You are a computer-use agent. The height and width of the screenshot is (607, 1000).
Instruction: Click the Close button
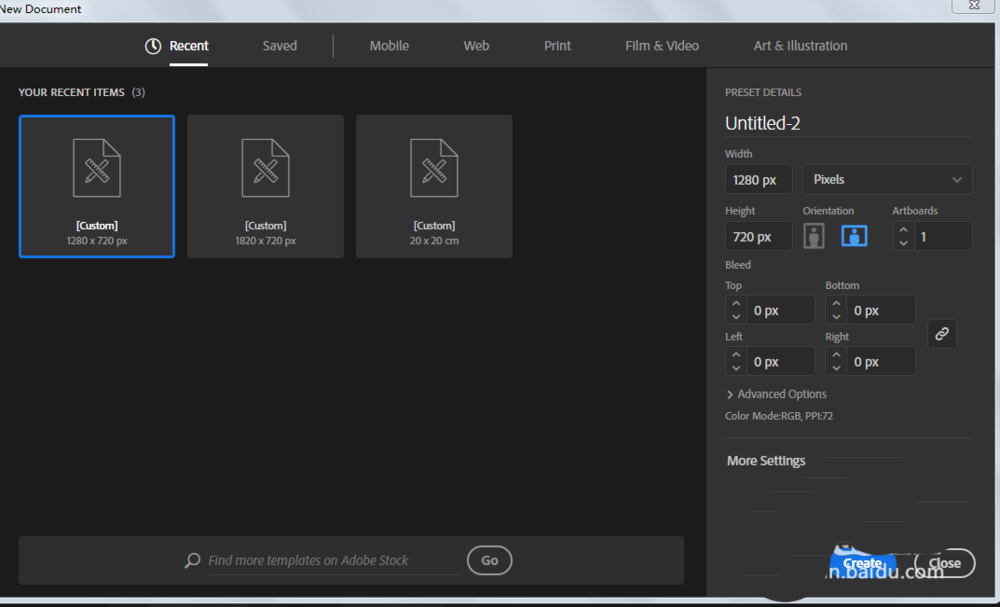[x=945, y=563]
